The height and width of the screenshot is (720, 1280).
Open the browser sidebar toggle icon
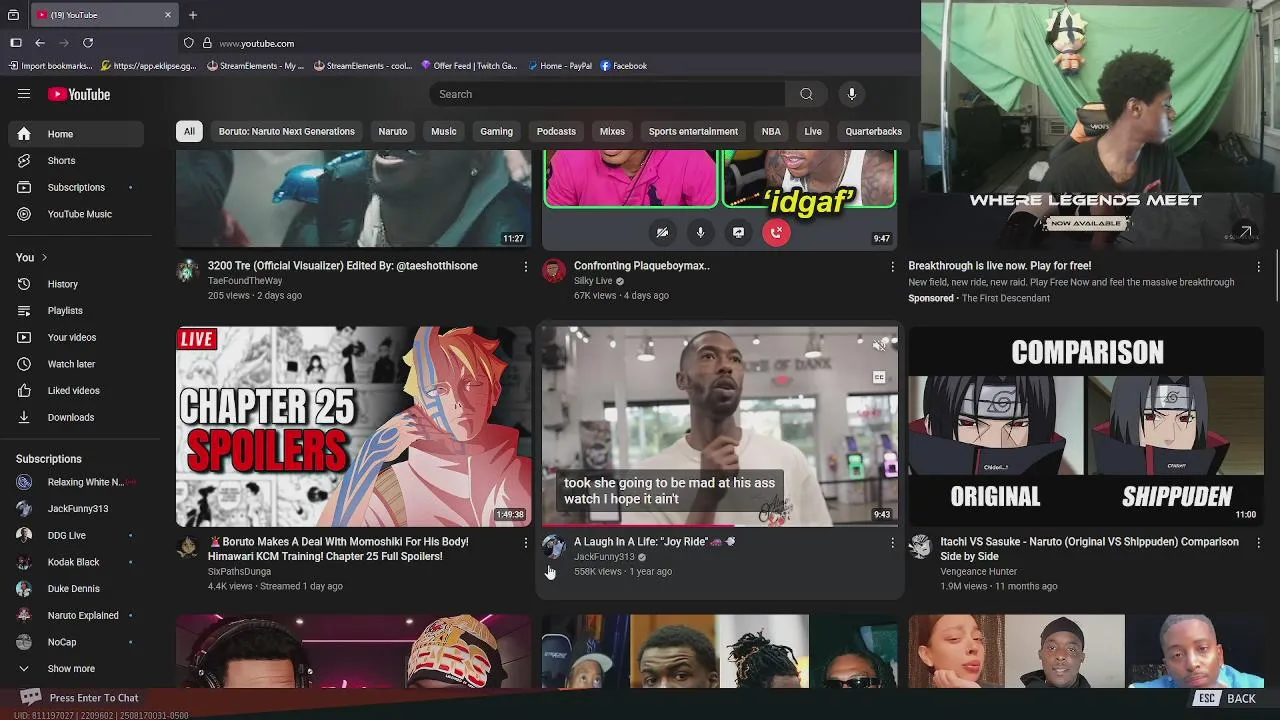tap(16, 43)
